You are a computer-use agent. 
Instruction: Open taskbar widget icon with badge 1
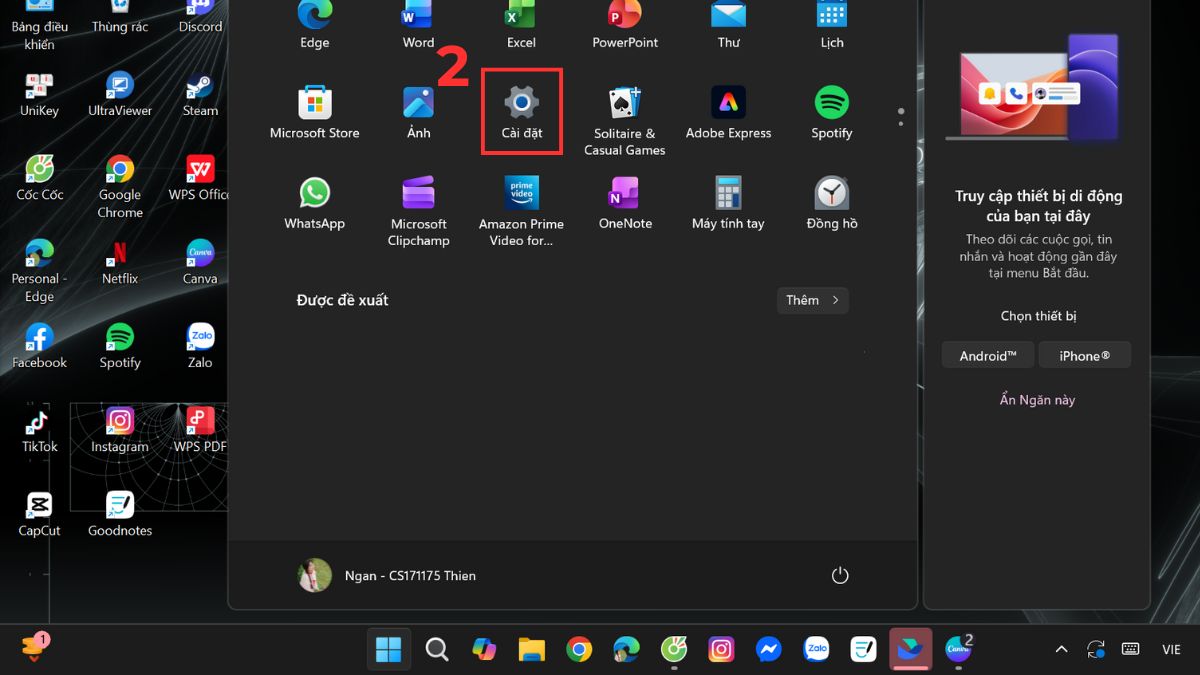tap(33, 647)
